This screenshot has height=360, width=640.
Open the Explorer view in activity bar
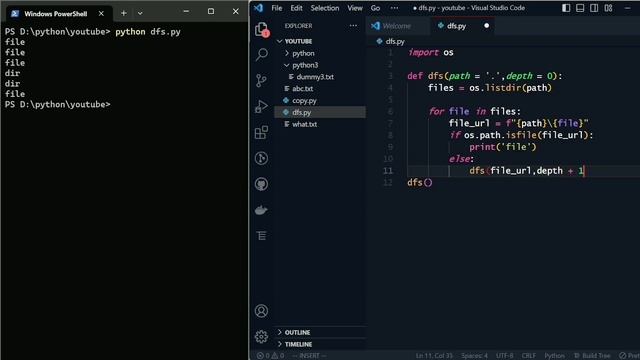(x=261, y=29)
